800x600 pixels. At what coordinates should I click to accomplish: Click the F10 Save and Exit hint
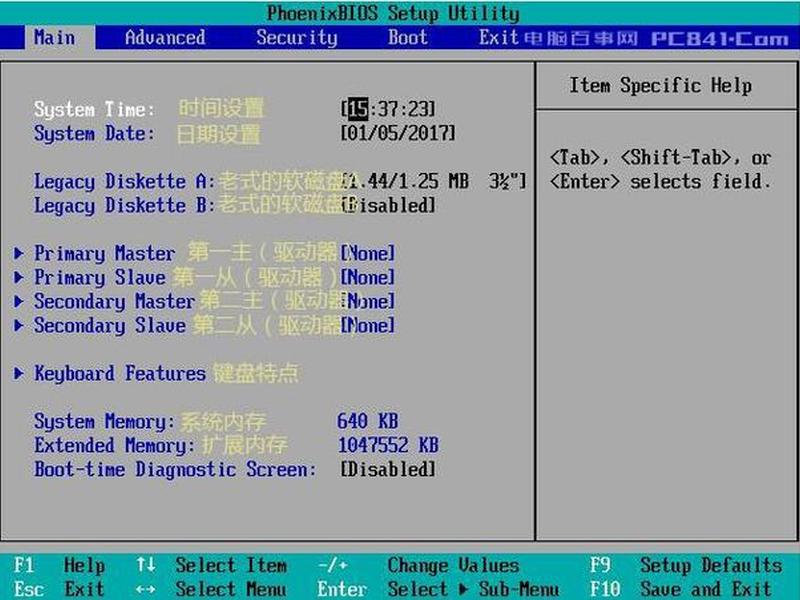click(681, 589)
